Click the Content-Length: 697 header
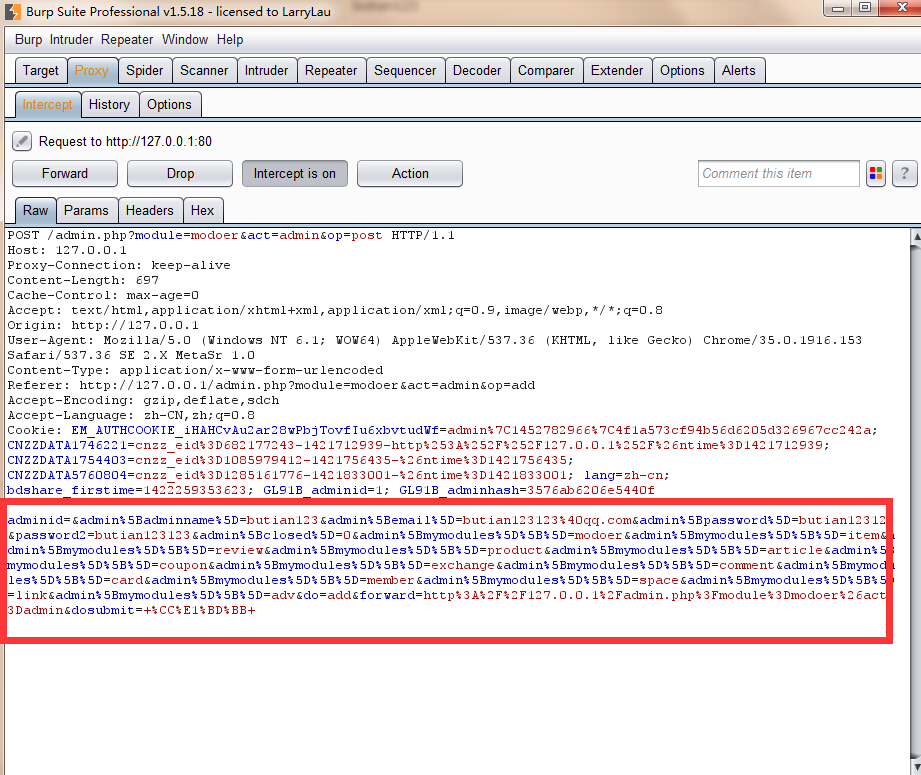This screenshot has width=921, height=775. pos(83,280)
